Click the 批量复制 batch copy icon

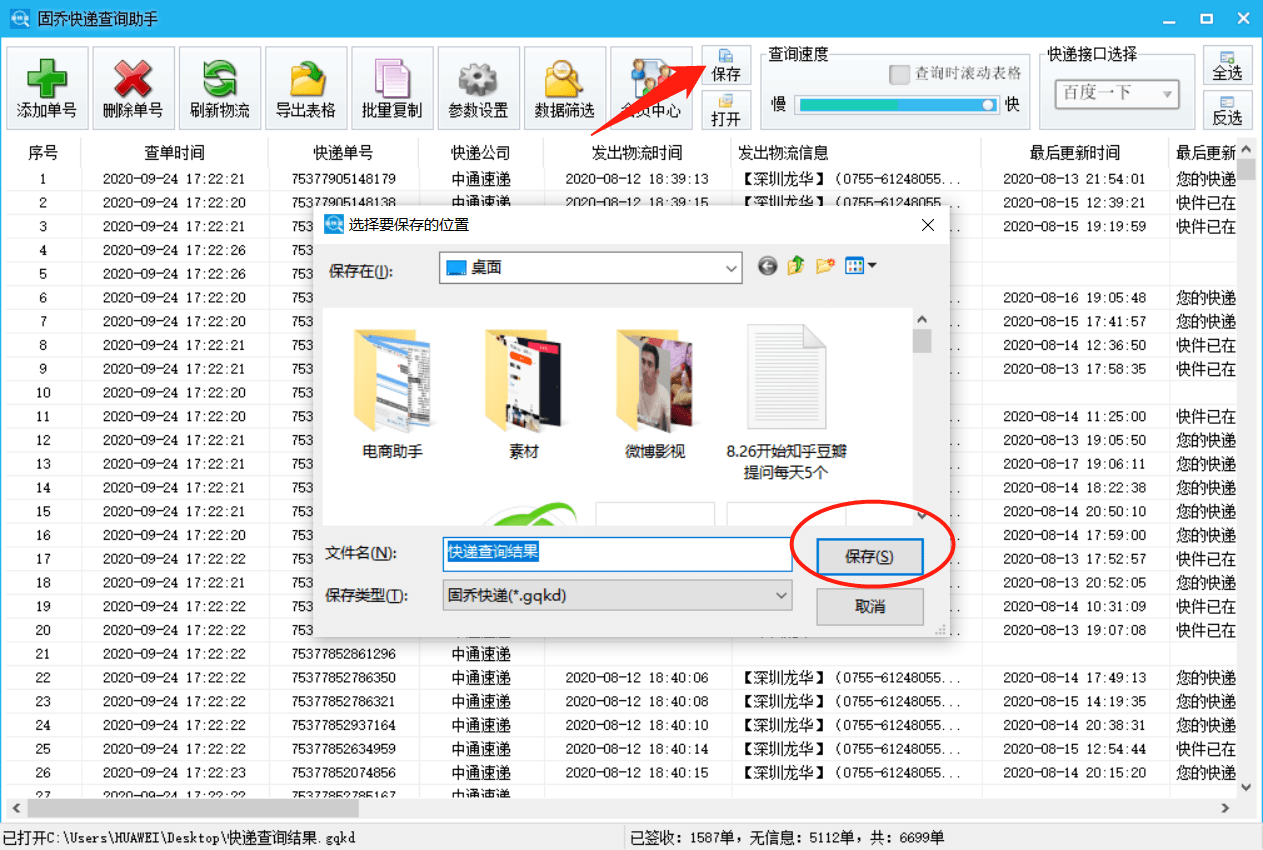(391, 87)
